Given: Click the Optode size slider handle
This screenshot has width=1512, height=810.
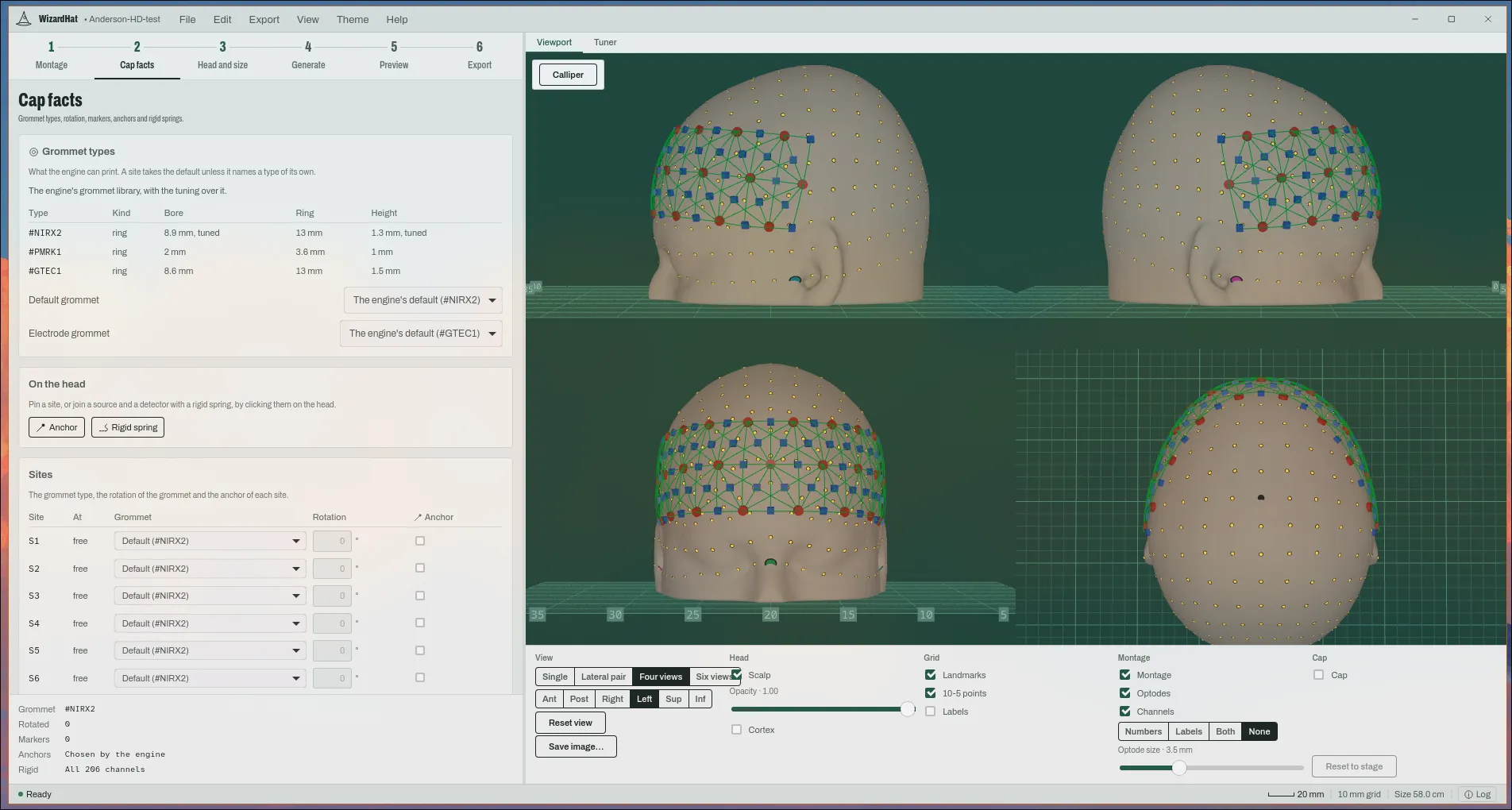Looking at the screenshot, I should tap(1179, 768).
